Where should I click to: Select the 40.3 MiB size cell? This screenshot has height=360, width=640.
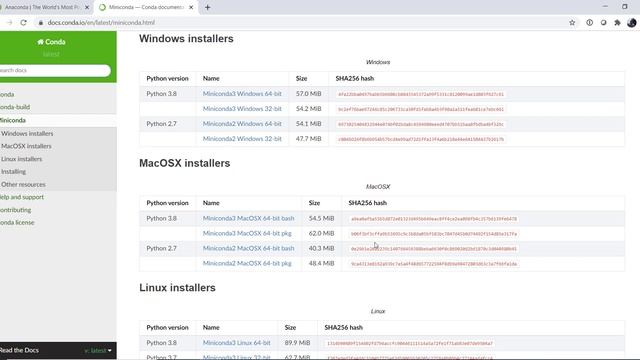pos(321,248)
